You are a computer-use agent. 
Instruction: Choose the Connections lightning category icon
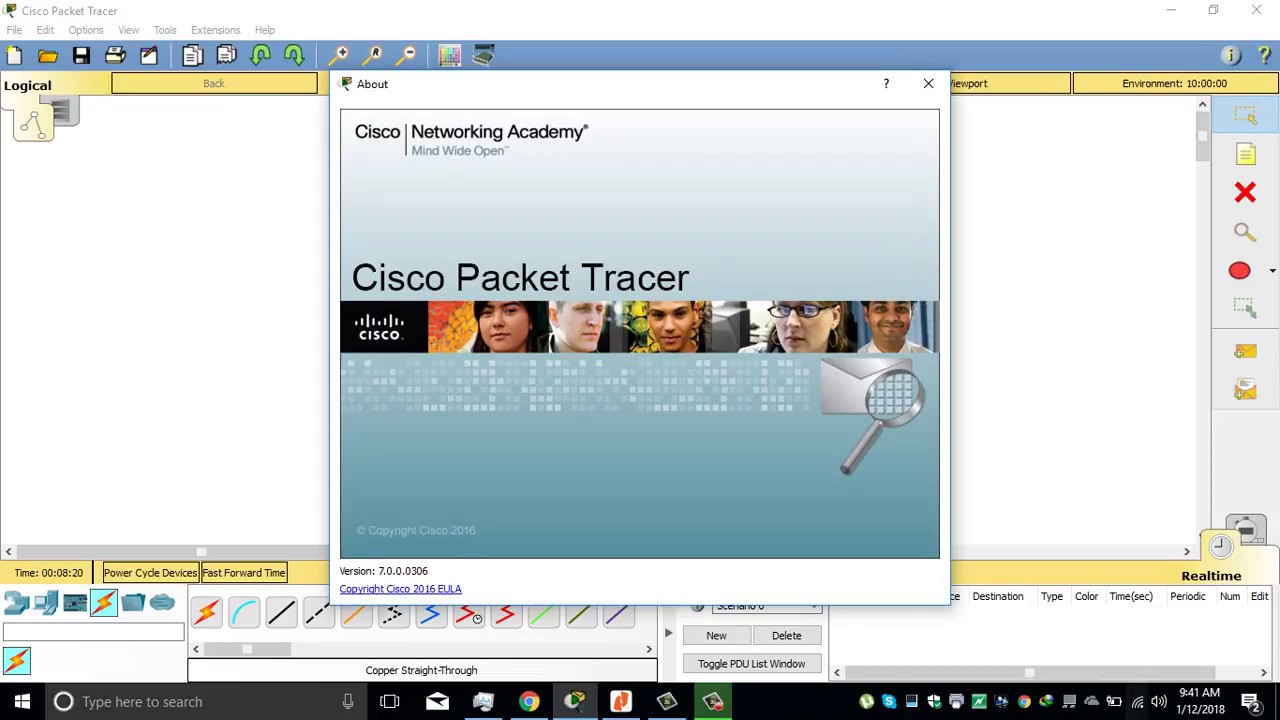[x=104, y=603]
